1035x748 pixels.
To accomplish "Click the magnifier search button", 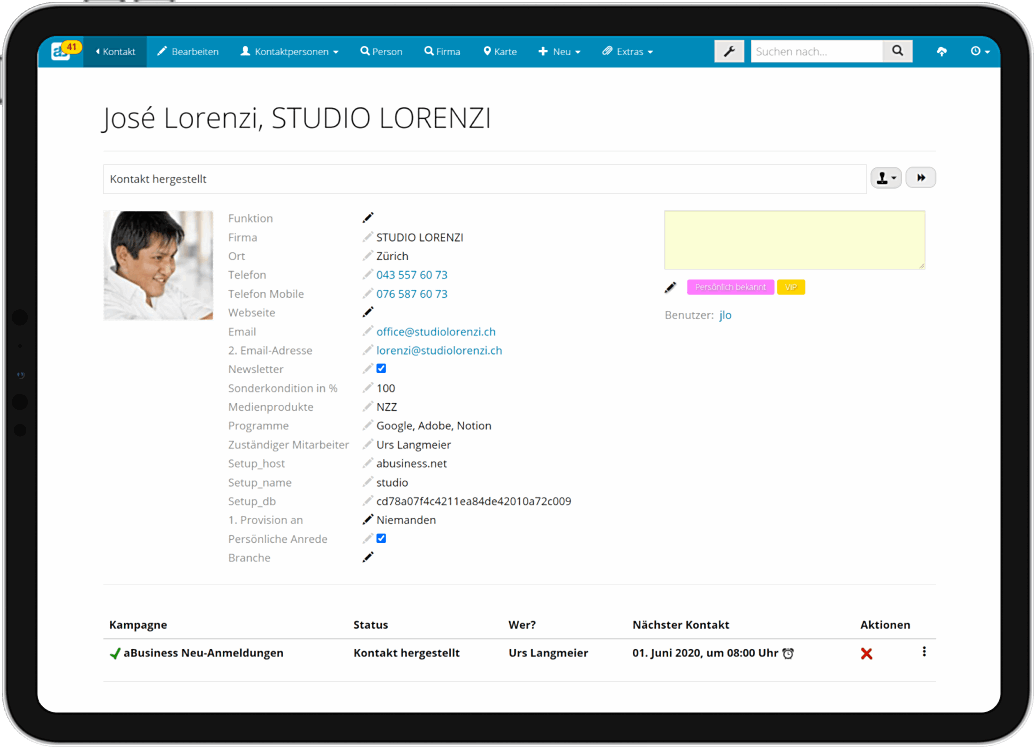I will click(x=897, y=51).
